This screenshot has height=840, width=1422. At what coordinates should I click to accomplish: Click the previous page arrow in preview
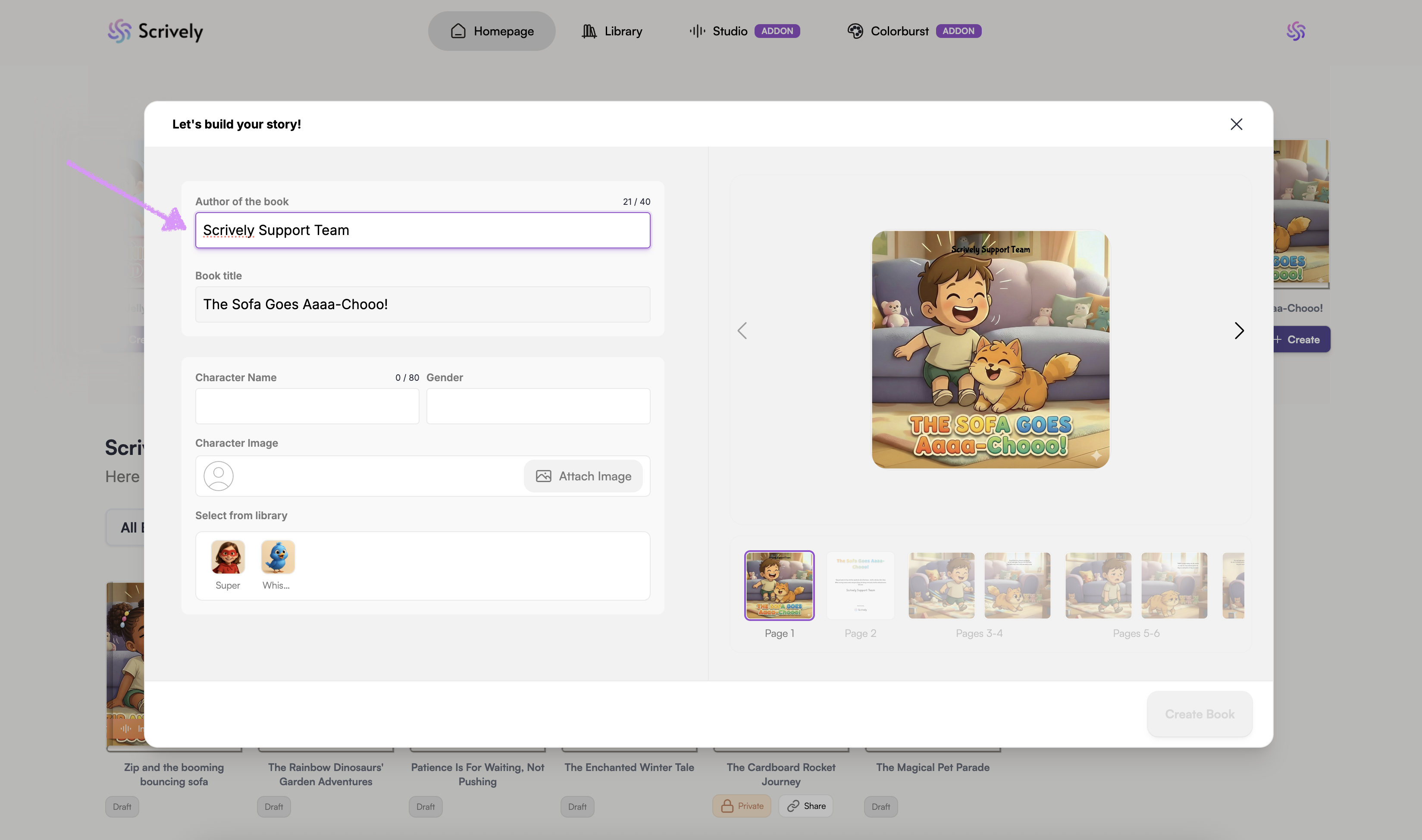point(742,331)
